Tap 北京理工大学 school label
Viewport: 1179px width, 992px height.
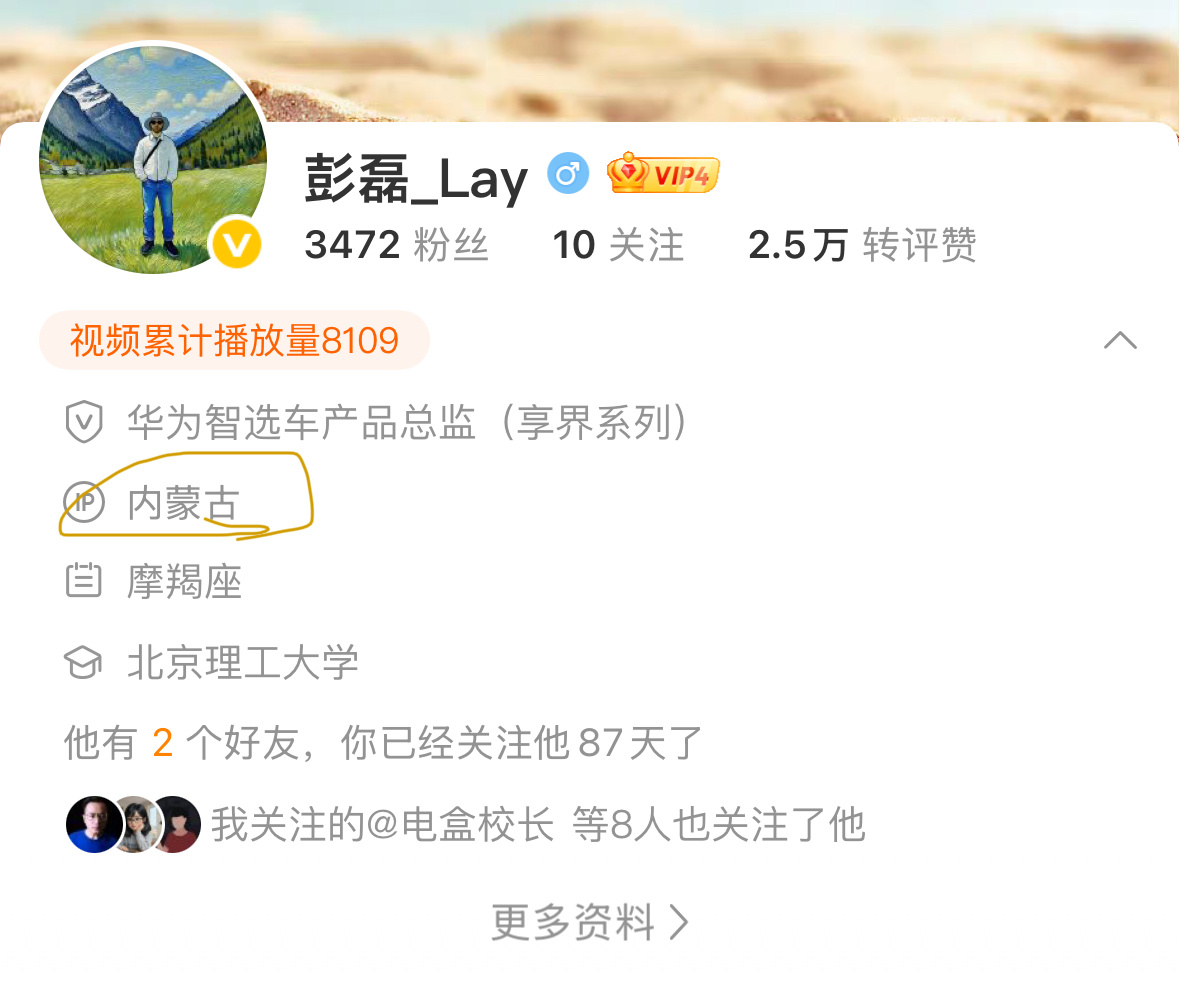pyautogui.click(x=243, y=663)
